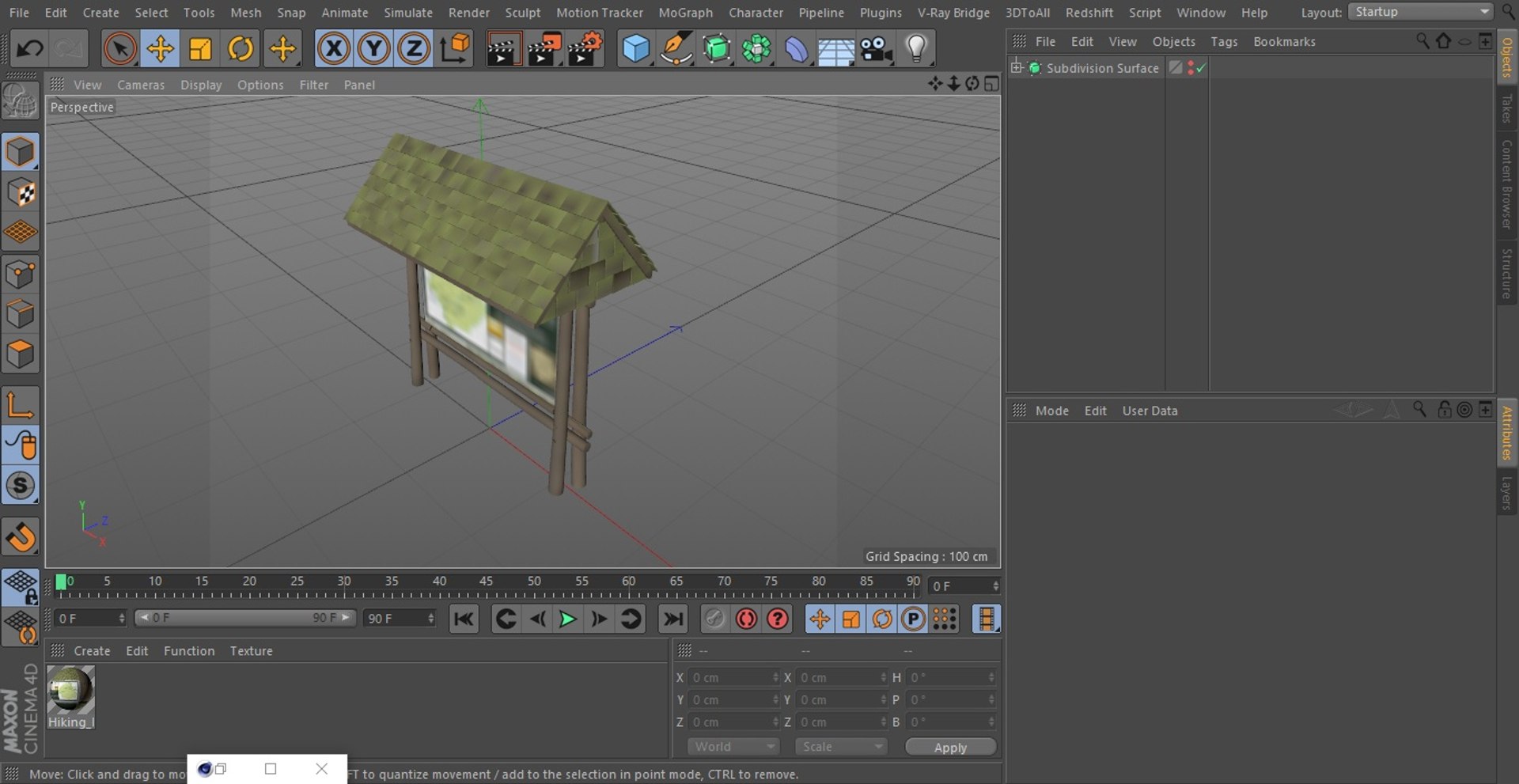Open Object Manager Tags menu

point(1224,41)
